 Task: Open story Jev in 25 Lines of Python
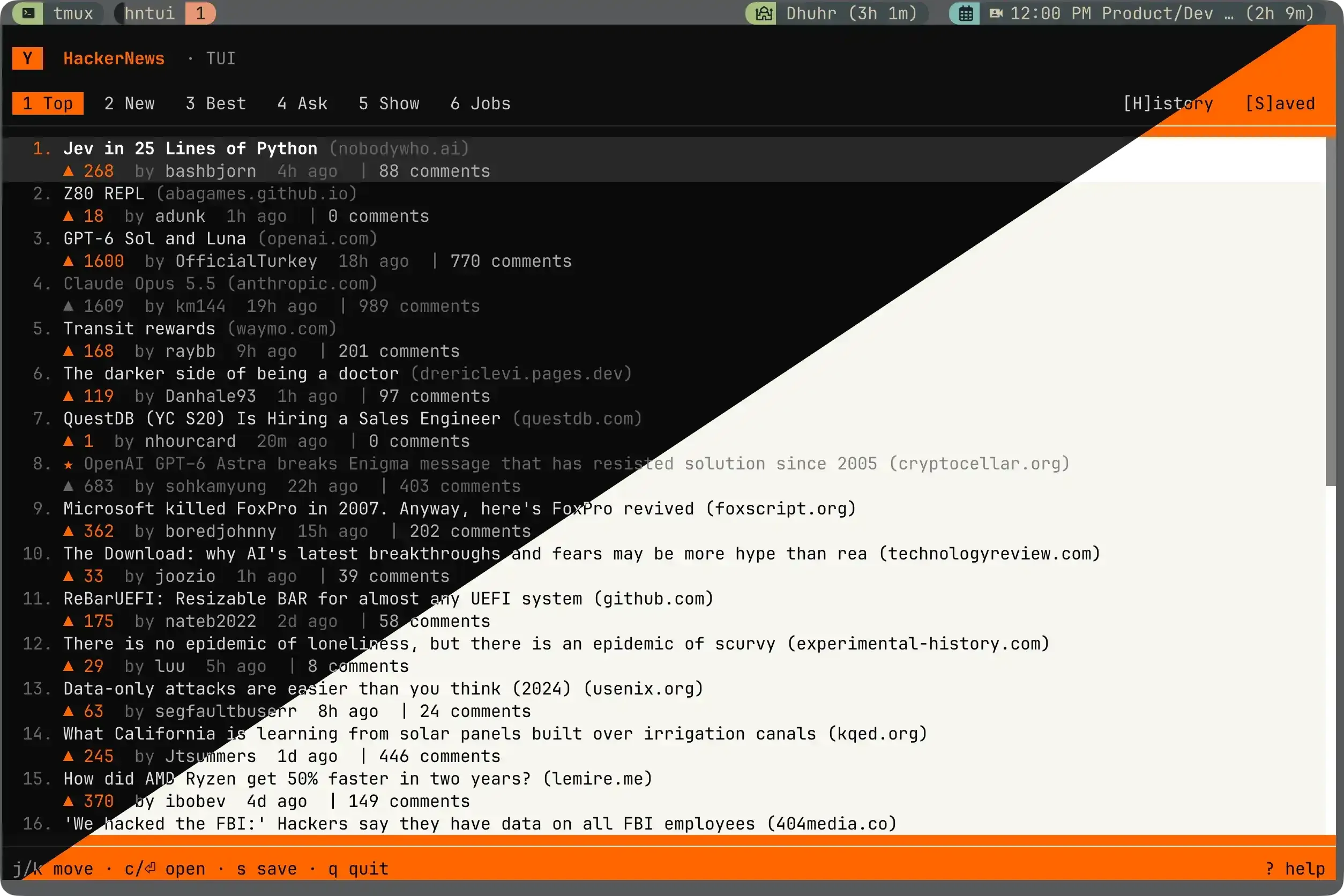point(190,148)
